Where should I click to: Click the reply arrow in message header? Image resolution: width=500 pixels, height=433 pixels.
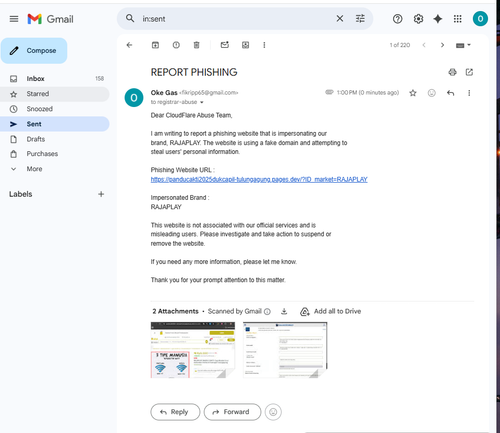tap(450, 93)
